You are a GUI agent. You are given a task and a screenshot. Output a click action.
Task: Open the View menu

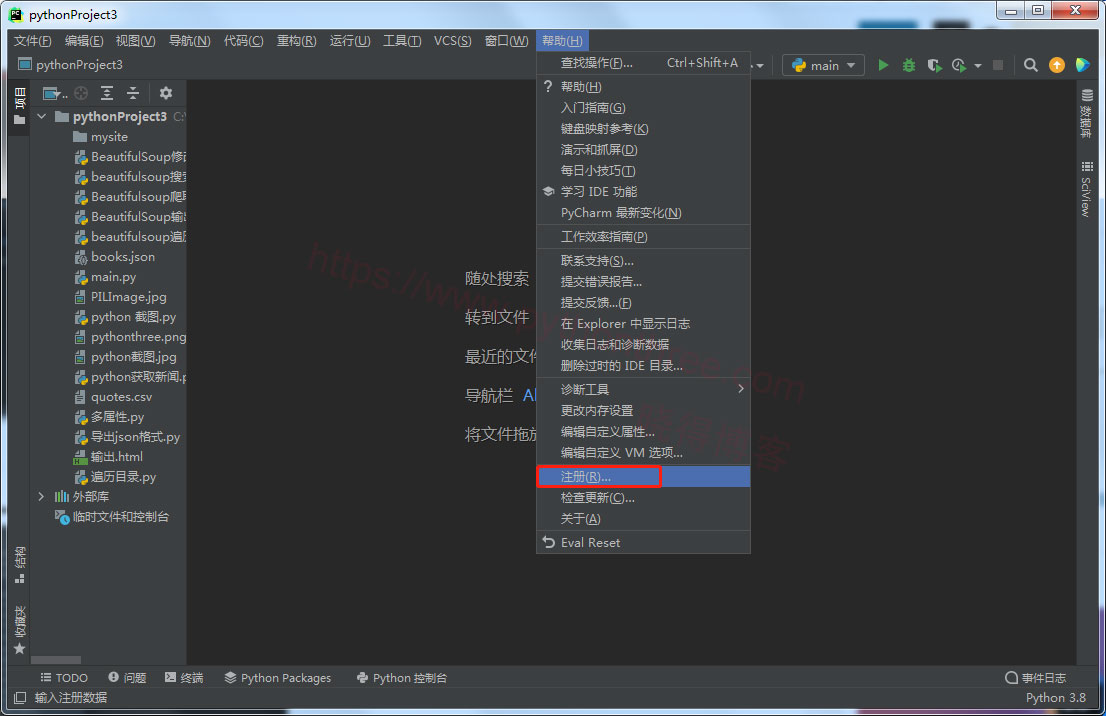(135, 41)
